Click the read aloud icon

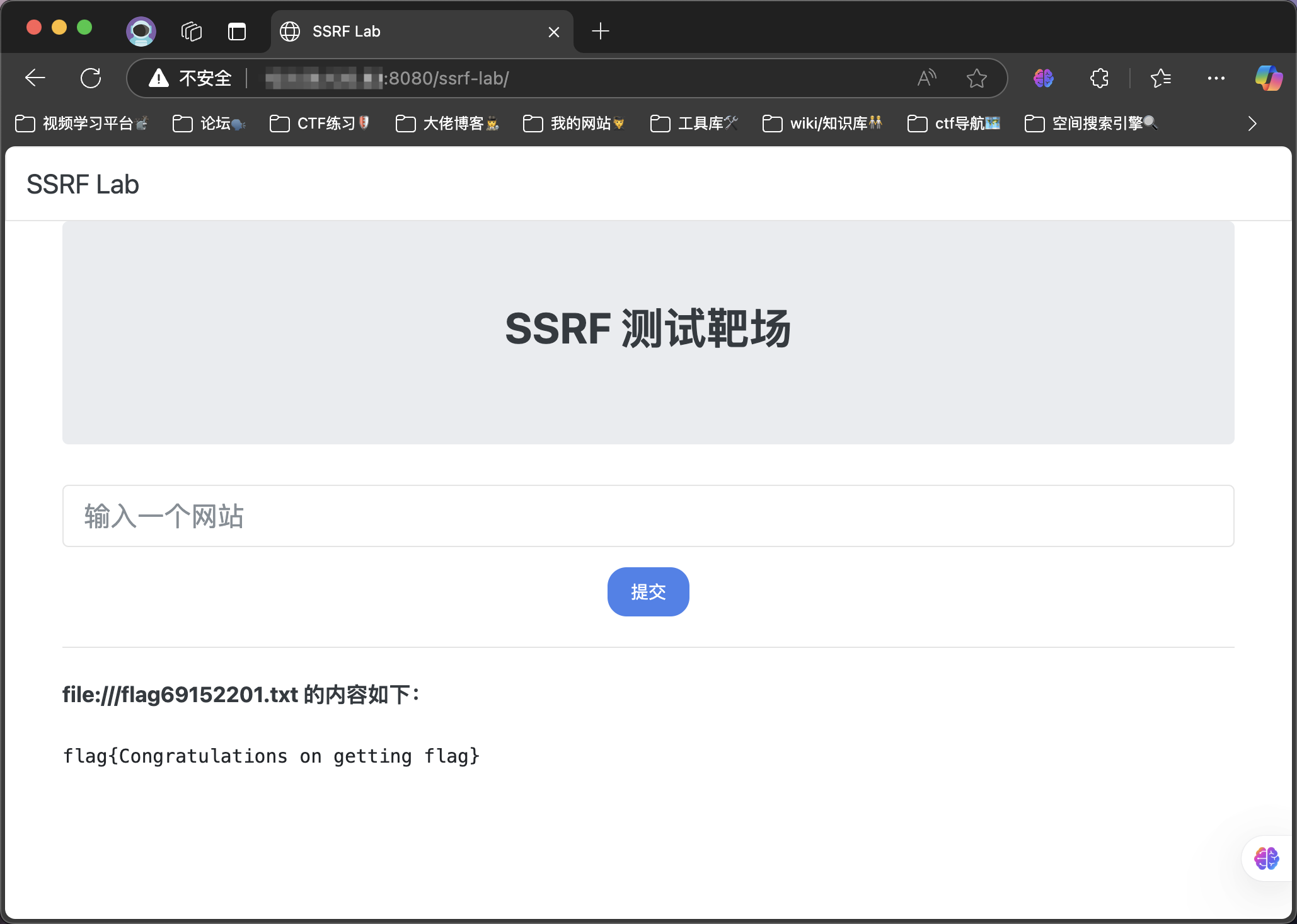(x=926, y=78)
